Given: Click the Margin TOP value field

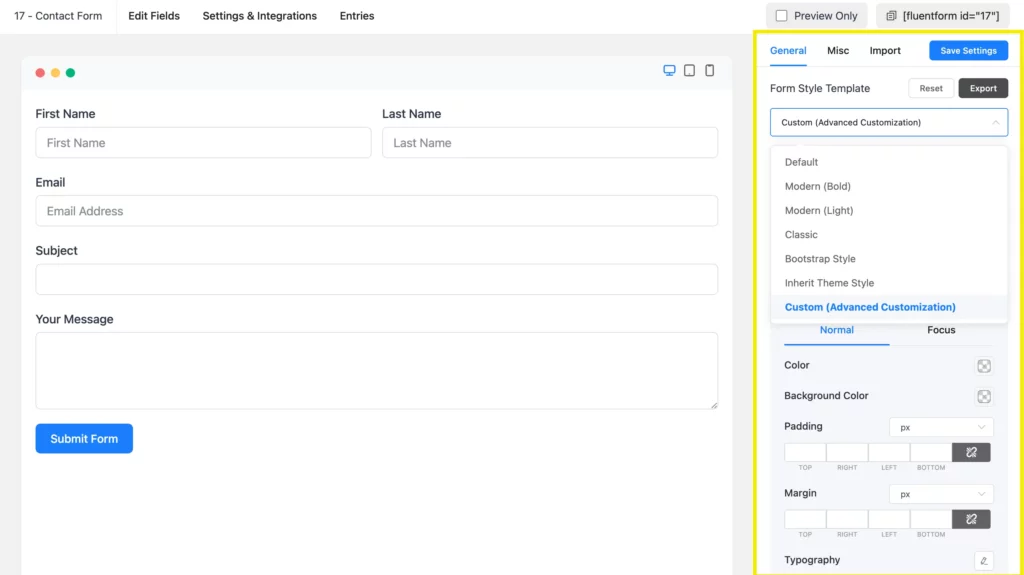Looking at the screenshot, I should pyautogui.click(x=805, y=519).
